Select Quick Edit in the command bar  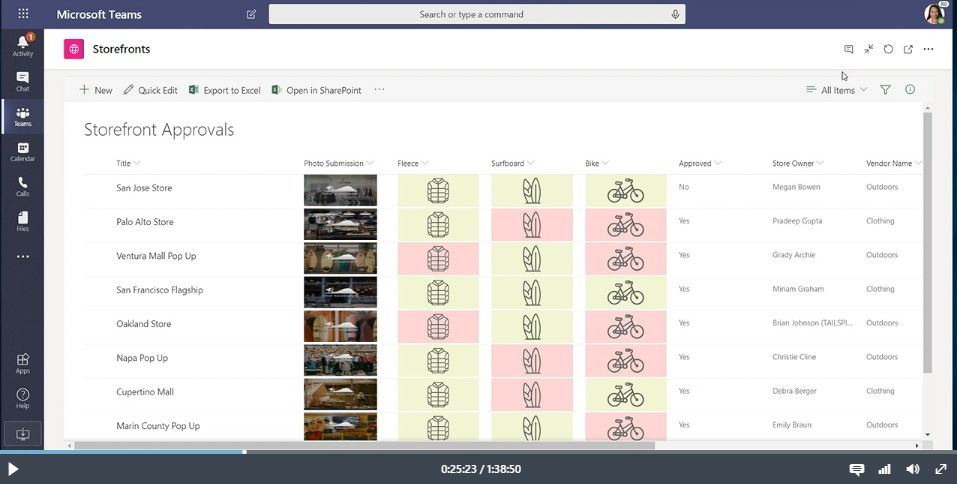pos(150,90)
